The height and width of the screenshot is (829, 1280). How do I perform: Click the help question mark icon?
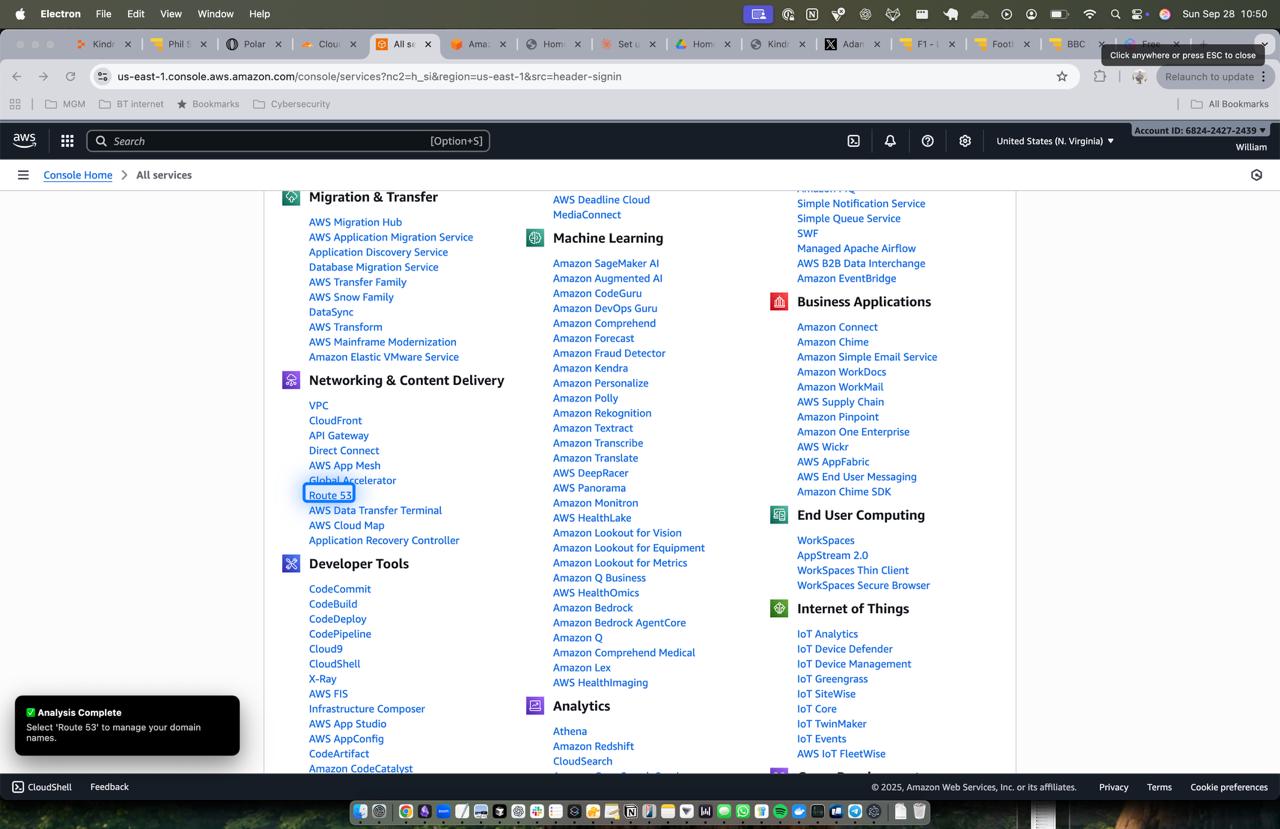[x=927, y=141]
